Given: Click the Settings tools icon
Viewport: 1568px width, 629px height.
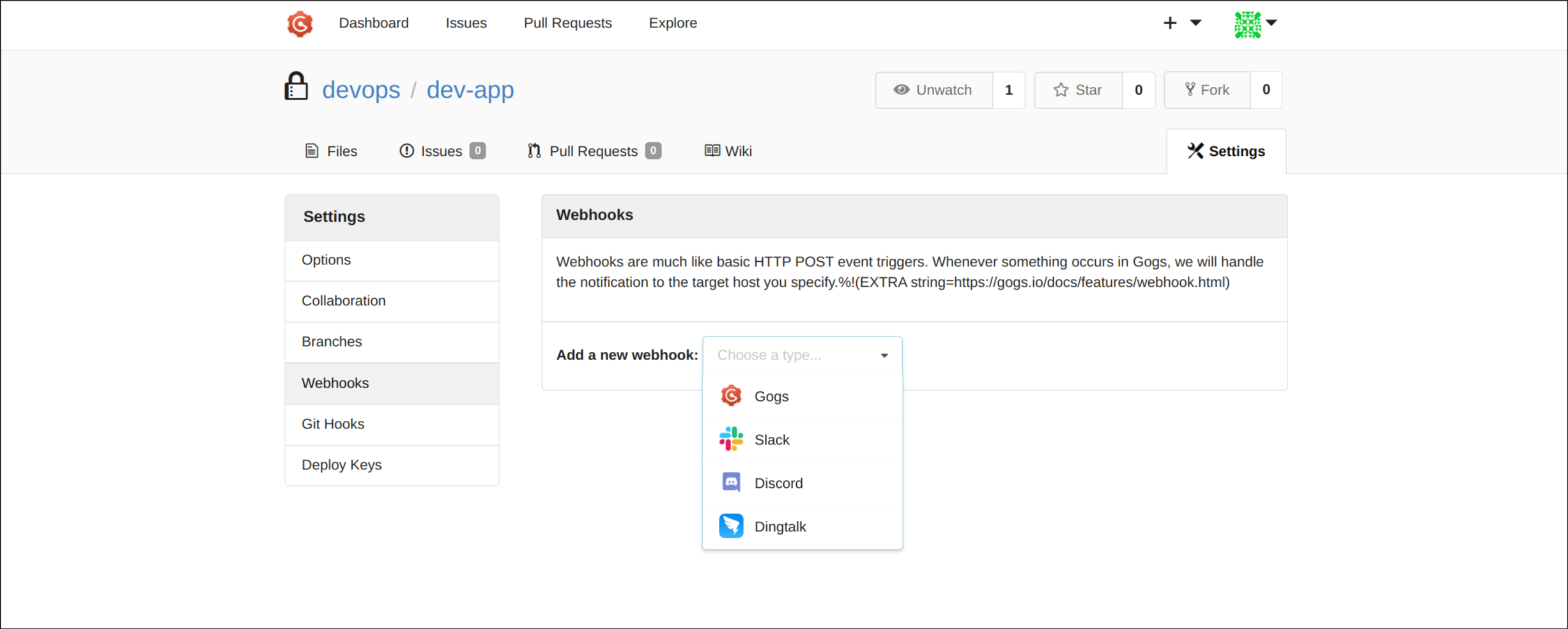Looking at the screenshot, I should pos(1195,151).
